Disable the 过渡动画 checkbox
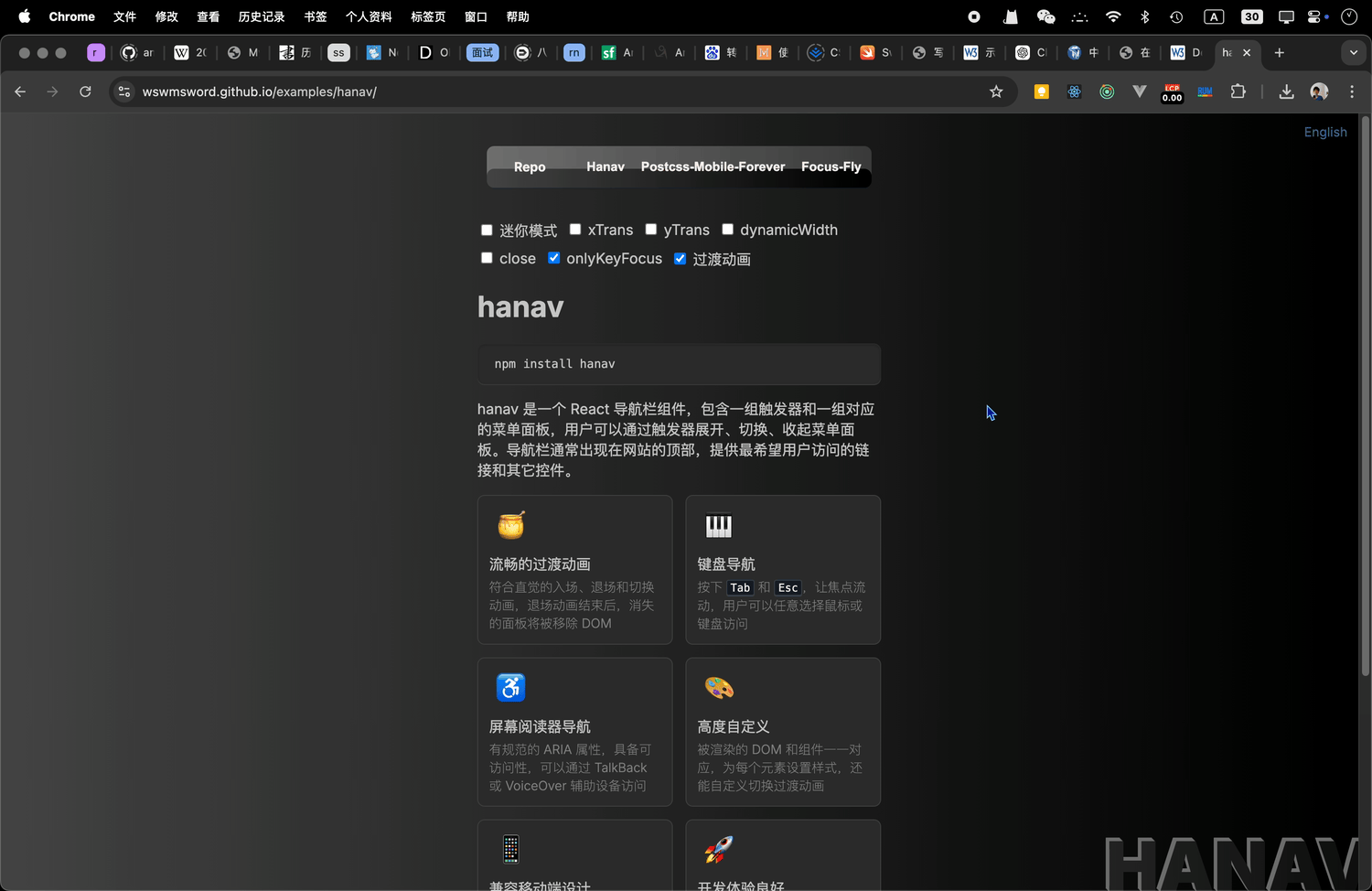 tap(680, 258)
